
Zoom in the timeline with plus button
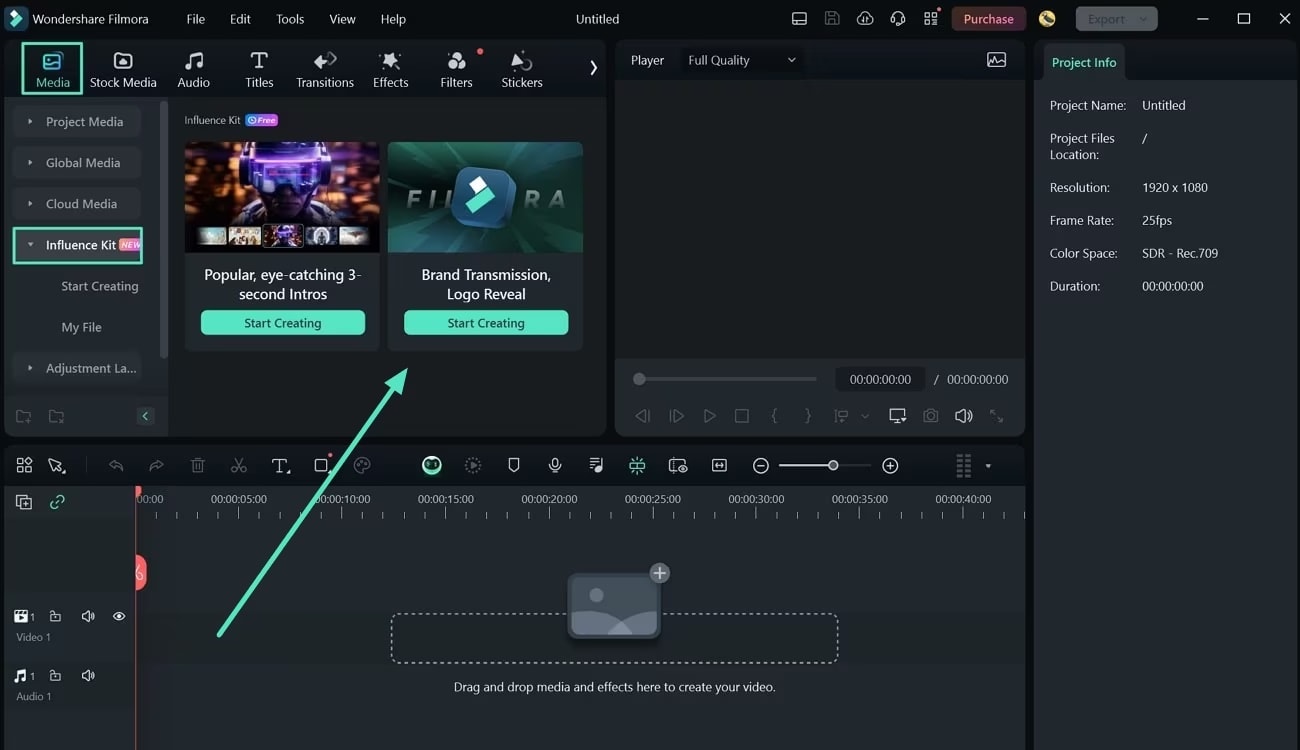890,466
